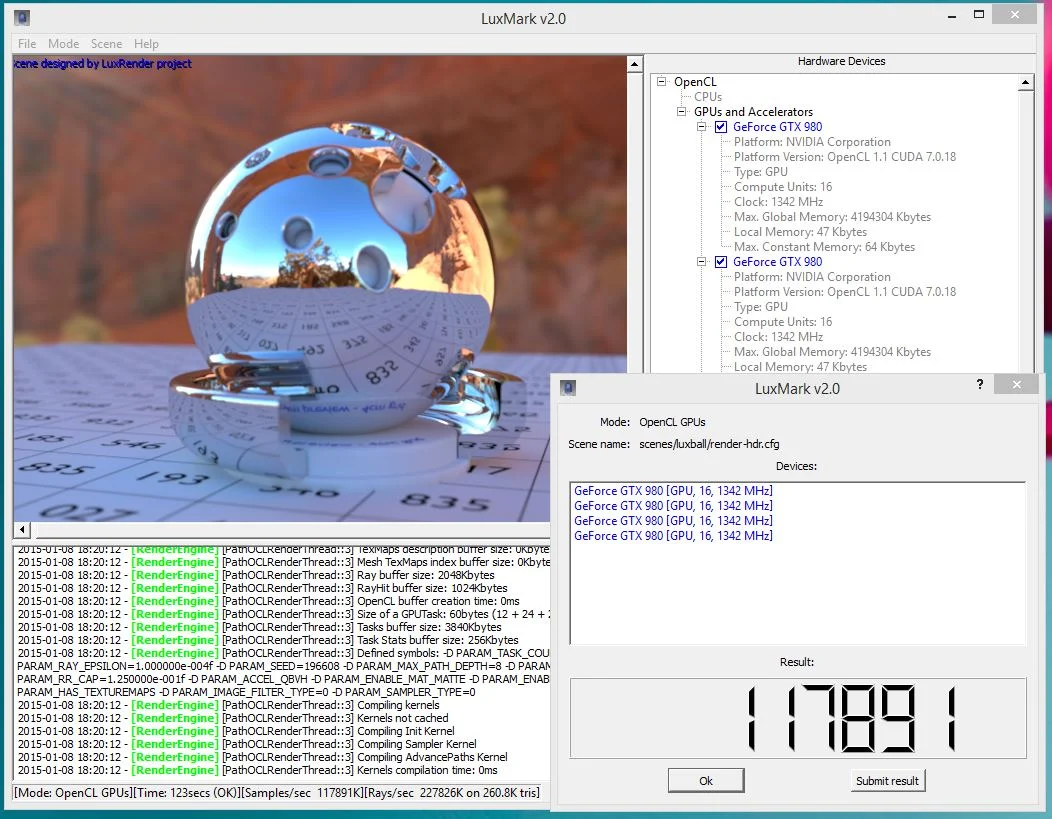The width and height of the screenshot is (1052, 819).
Task: Select second GeForce GTX 980 tree label
Action: tap(777, 262)
